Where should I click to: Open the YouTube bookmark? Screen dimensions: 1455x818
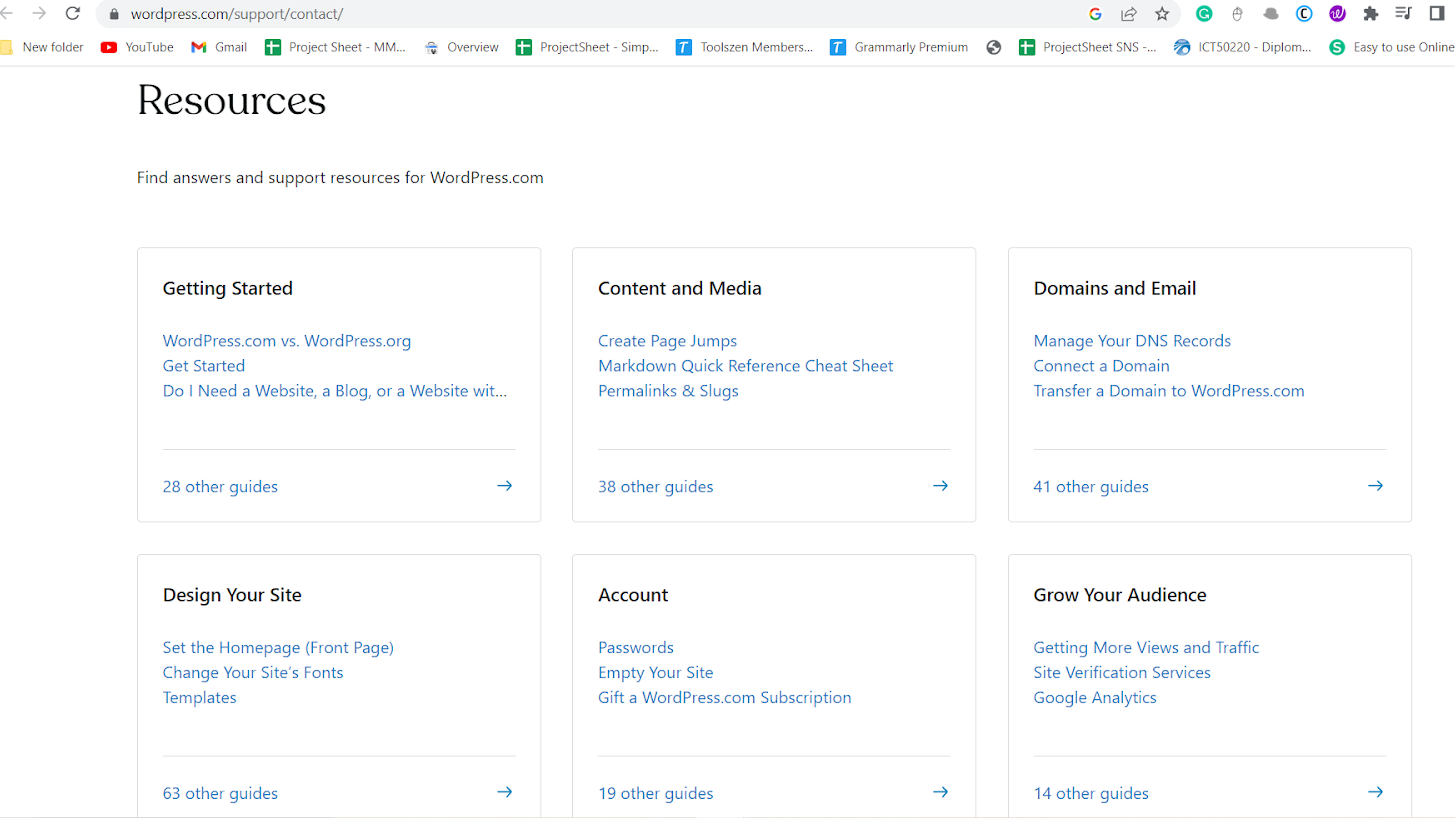[138, 47]
